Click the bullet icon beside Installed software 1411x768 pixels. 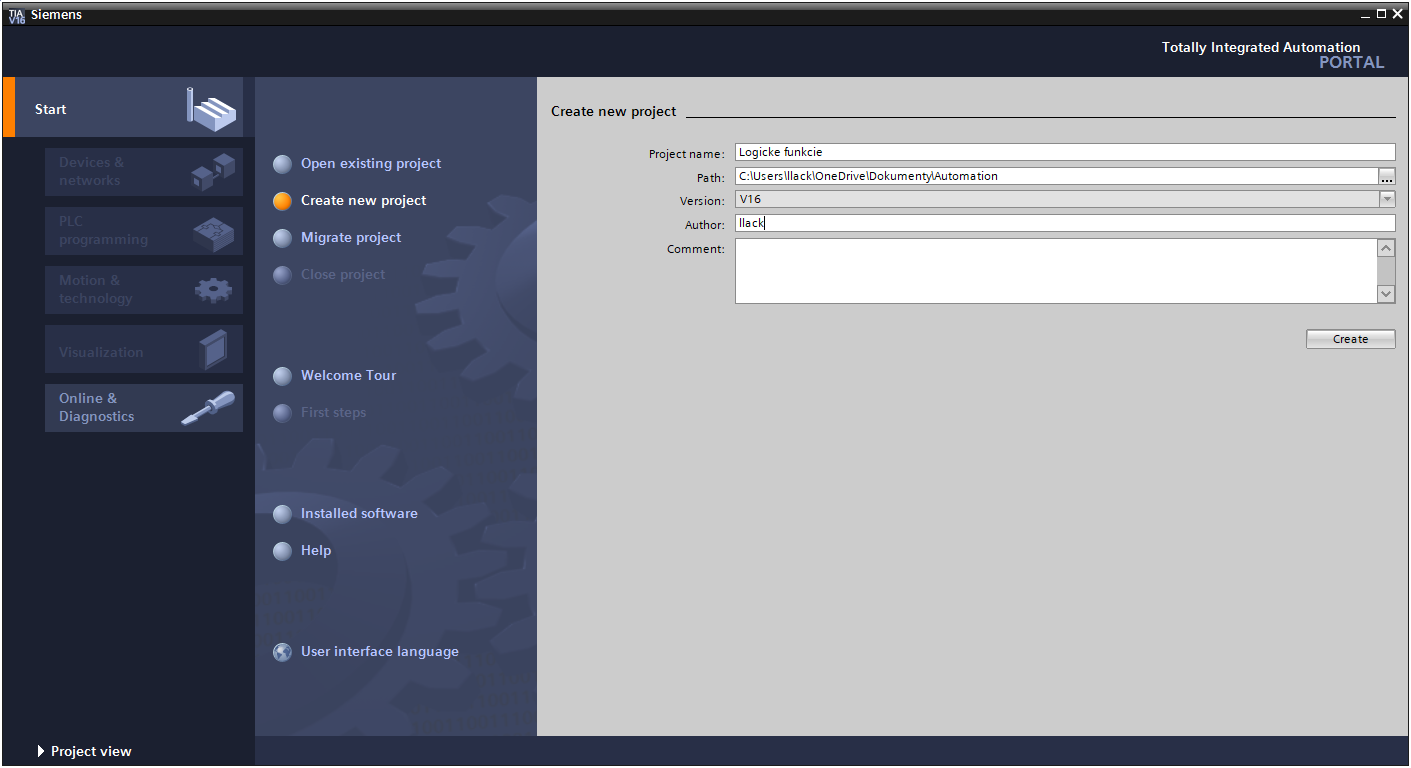click(283, 514)
